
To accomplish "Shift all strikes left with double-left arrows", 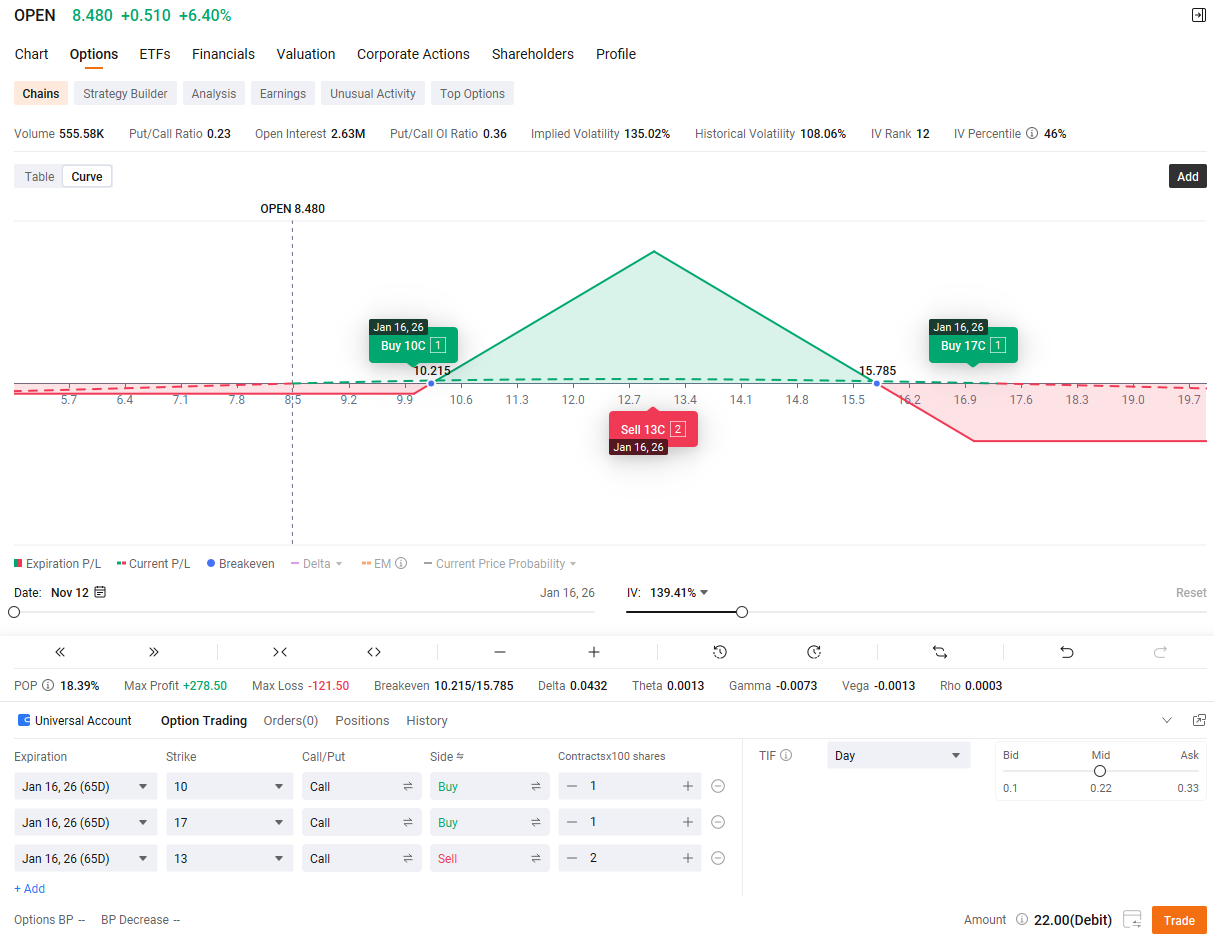I will click(x=60, y=652).
